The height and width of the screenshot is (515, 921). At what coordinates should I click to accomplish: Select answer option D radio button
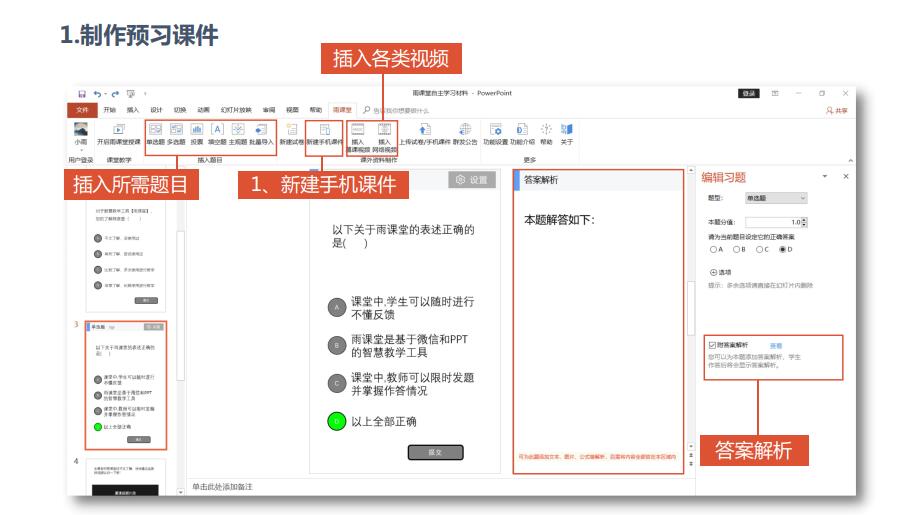[x=782, y=250]
